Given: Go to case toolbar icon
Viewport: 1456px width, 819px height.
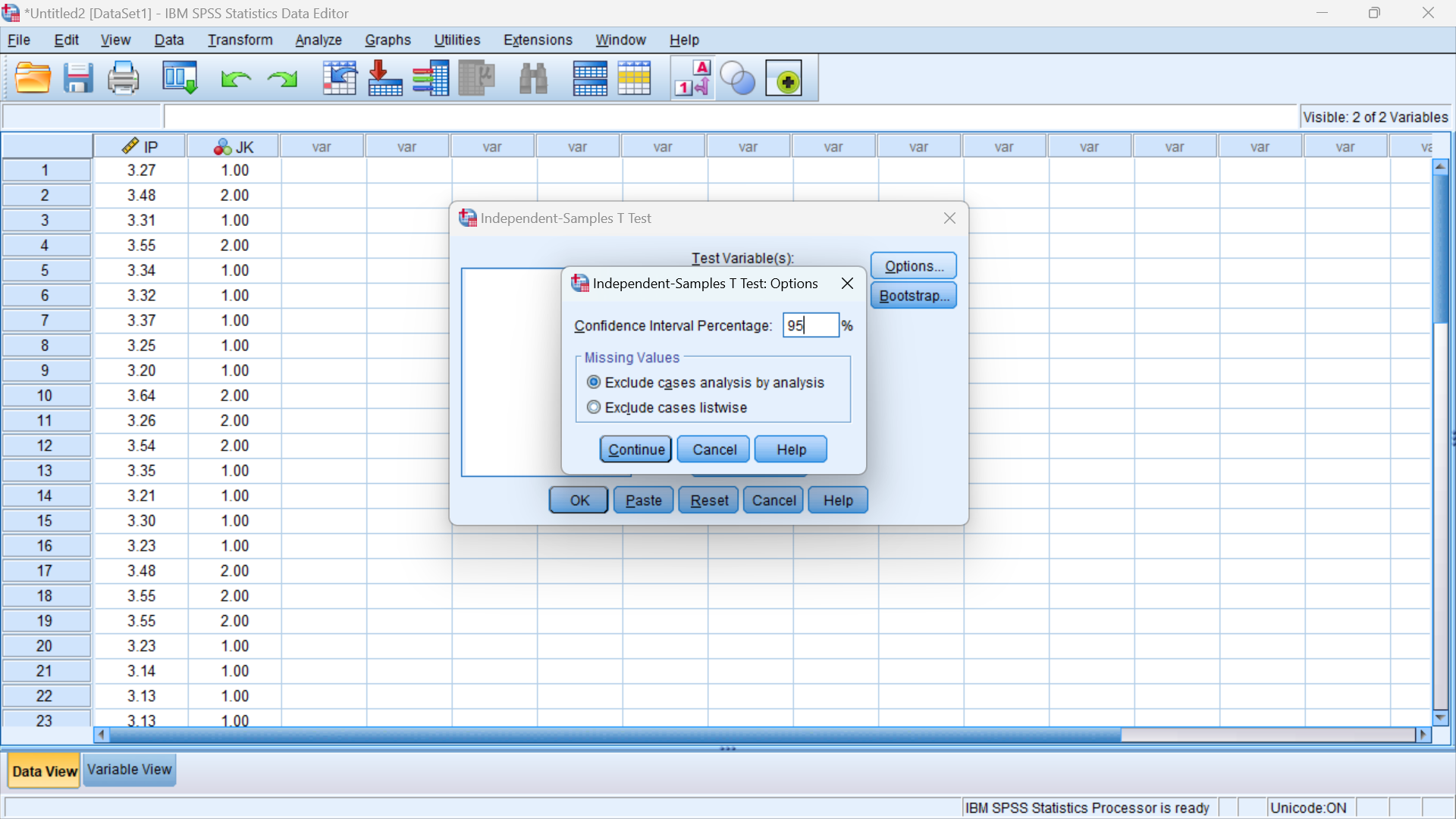Looking at the screenshot, I should pyautogui.click(x=340, y=79).
